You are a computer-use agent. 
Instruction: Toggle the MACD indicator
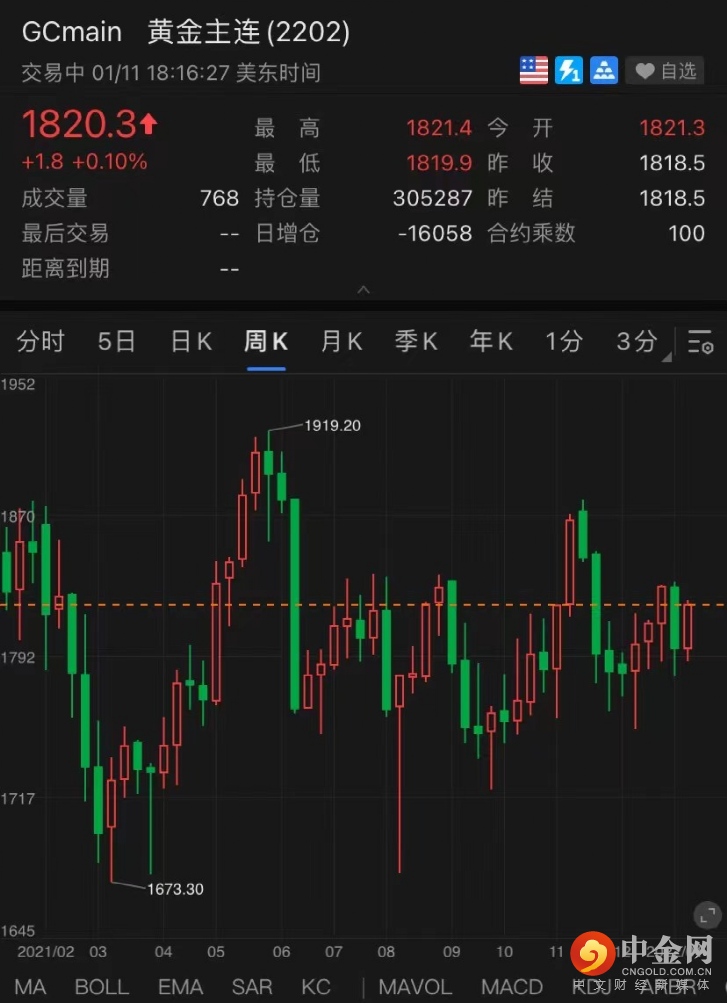tap(512, 987)
